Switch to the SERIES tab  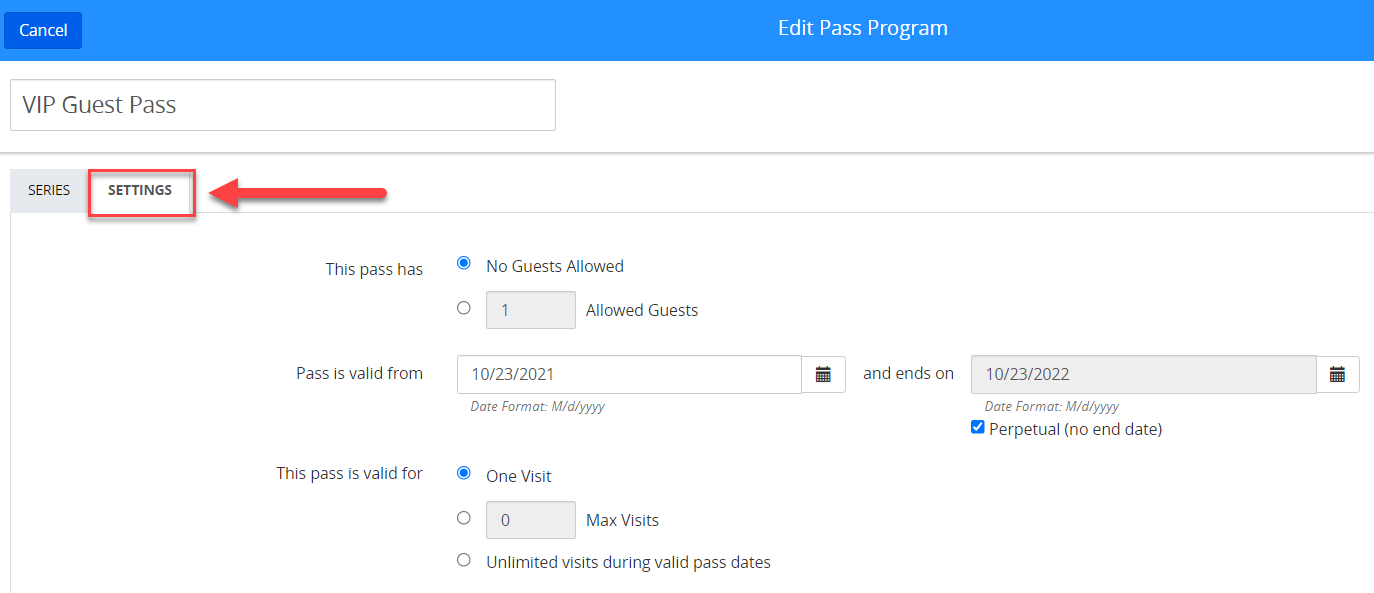point(48,190)
